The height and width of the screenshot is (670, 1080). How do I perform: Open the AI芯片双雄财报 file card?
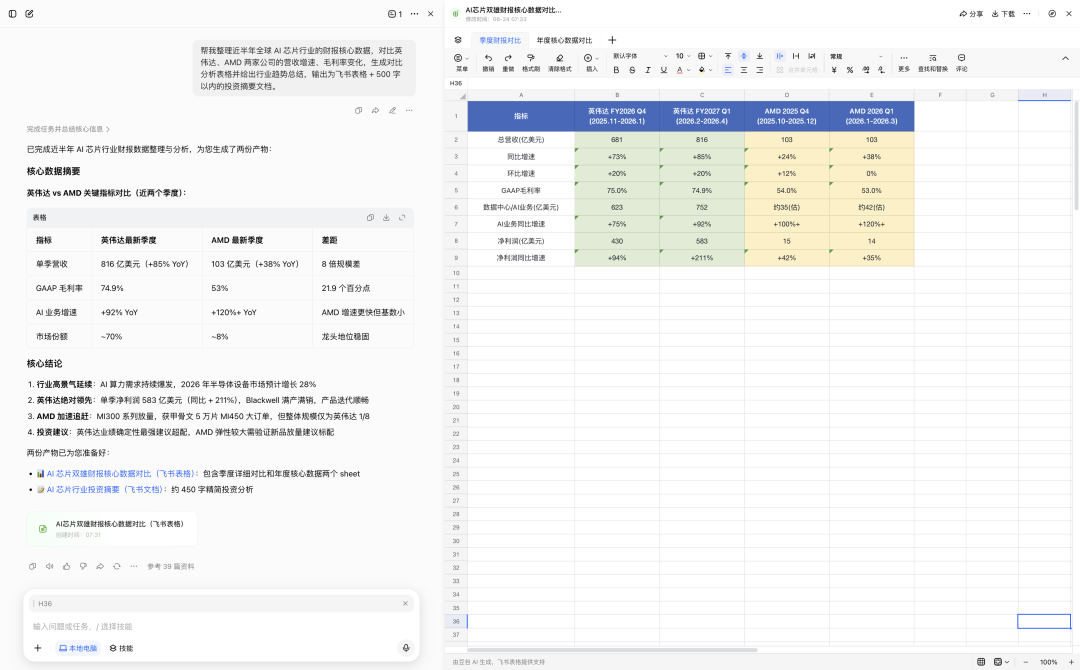coord(112,529)
